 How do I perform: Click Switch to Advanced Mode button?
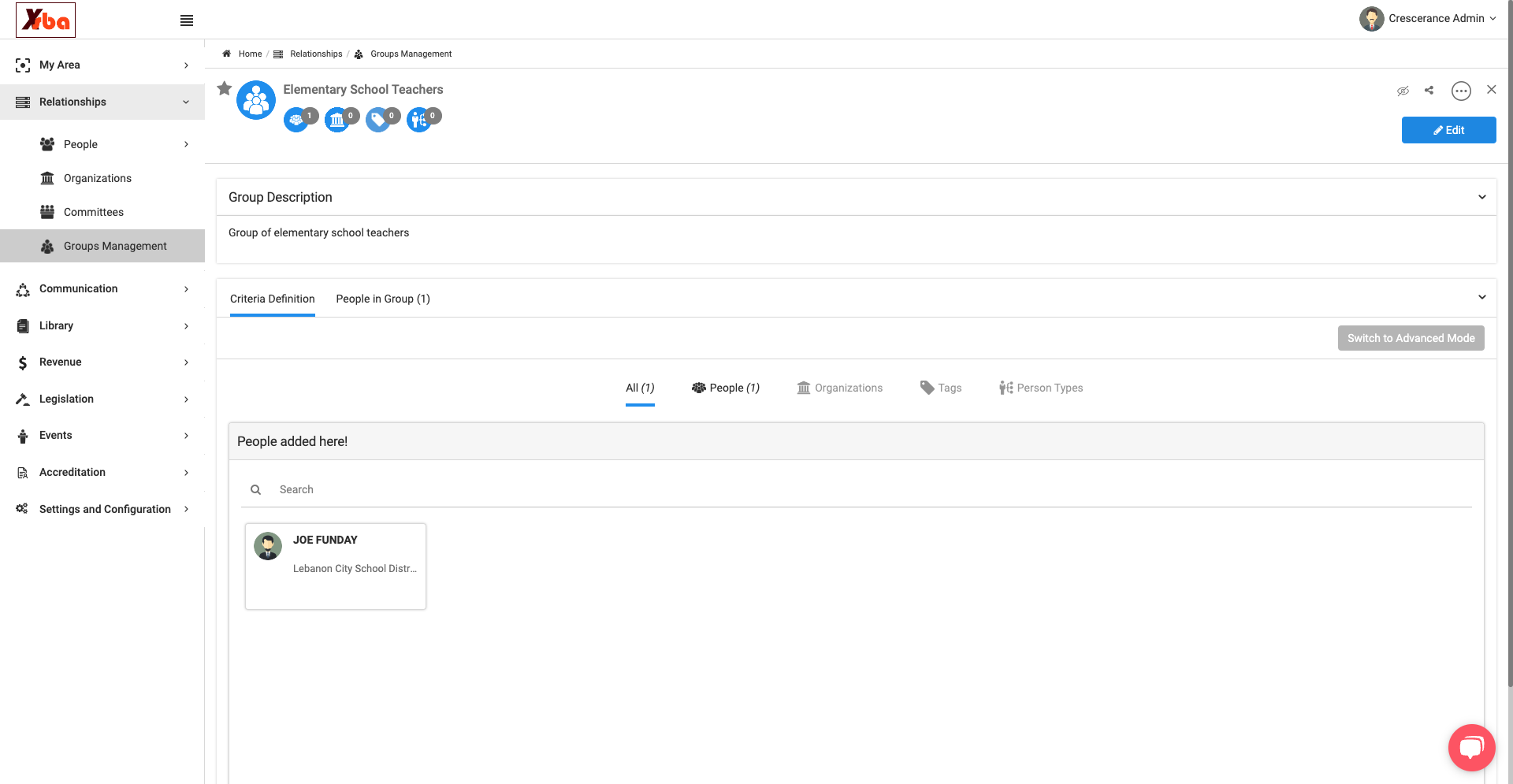(1411, 338)
